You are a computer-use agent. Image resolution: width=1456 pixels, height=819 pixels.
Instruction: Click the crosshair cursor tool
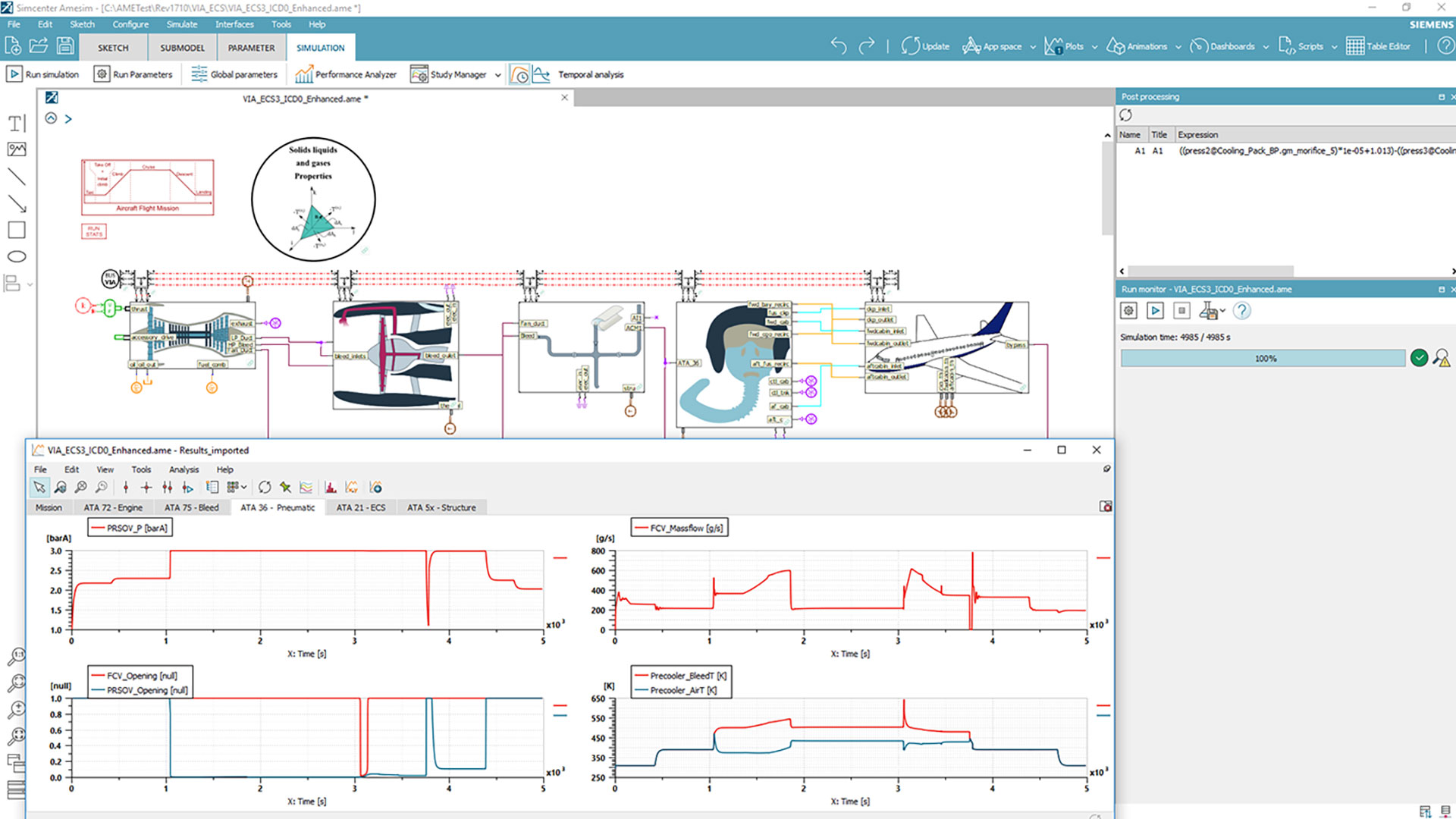(146, 487)
